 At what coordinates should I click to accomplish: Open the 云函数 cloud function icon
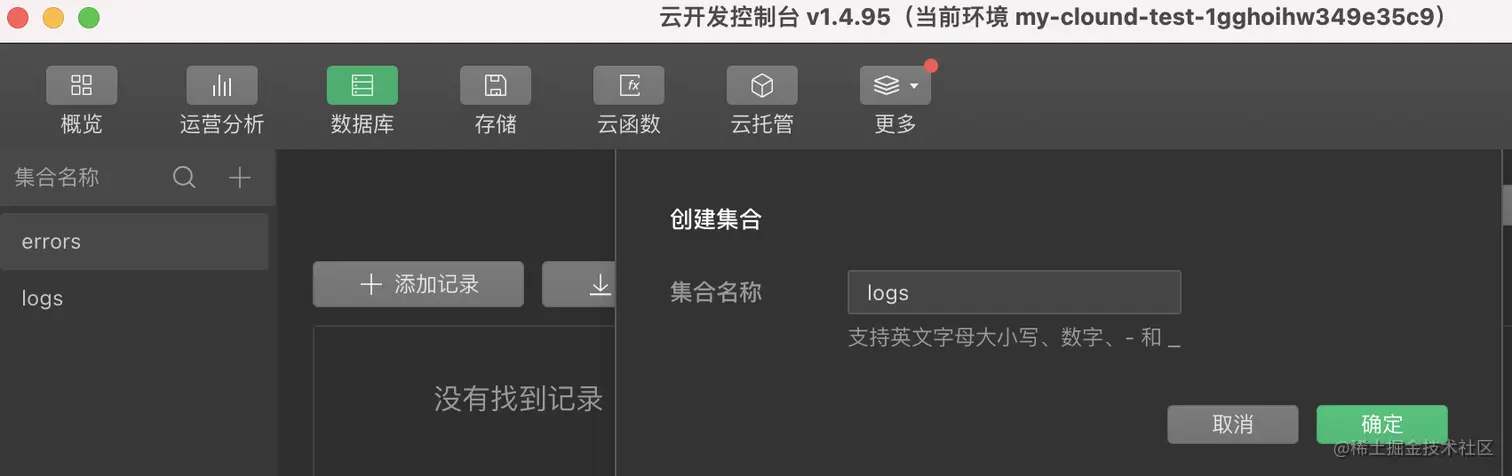click(629, 86)
